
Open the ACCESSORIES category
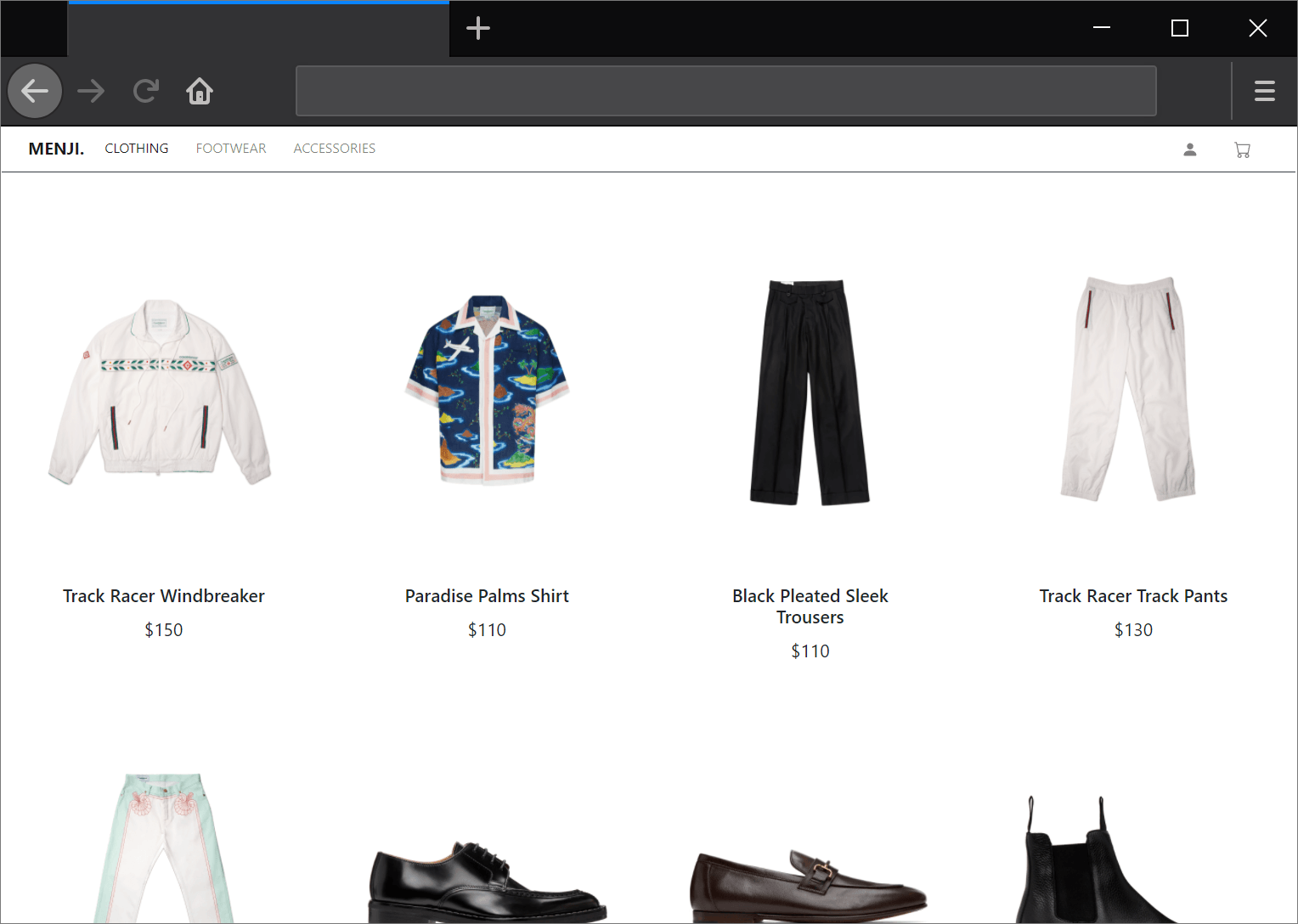click(x=334, y=149)
